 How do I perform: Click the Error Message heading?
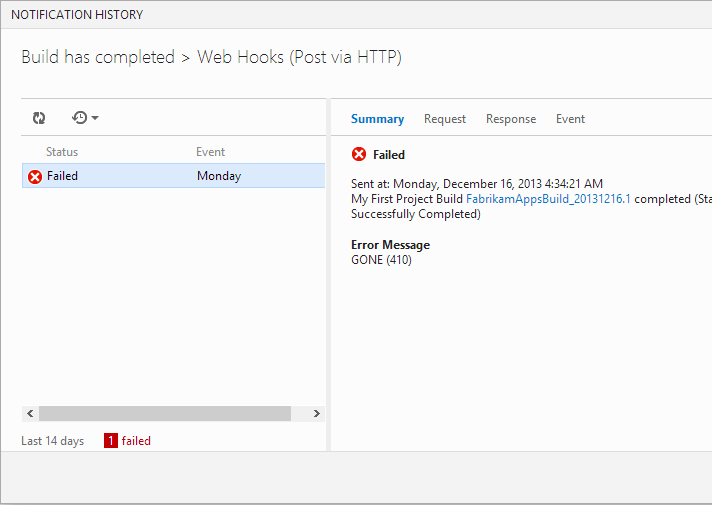[x=391, y=245]
